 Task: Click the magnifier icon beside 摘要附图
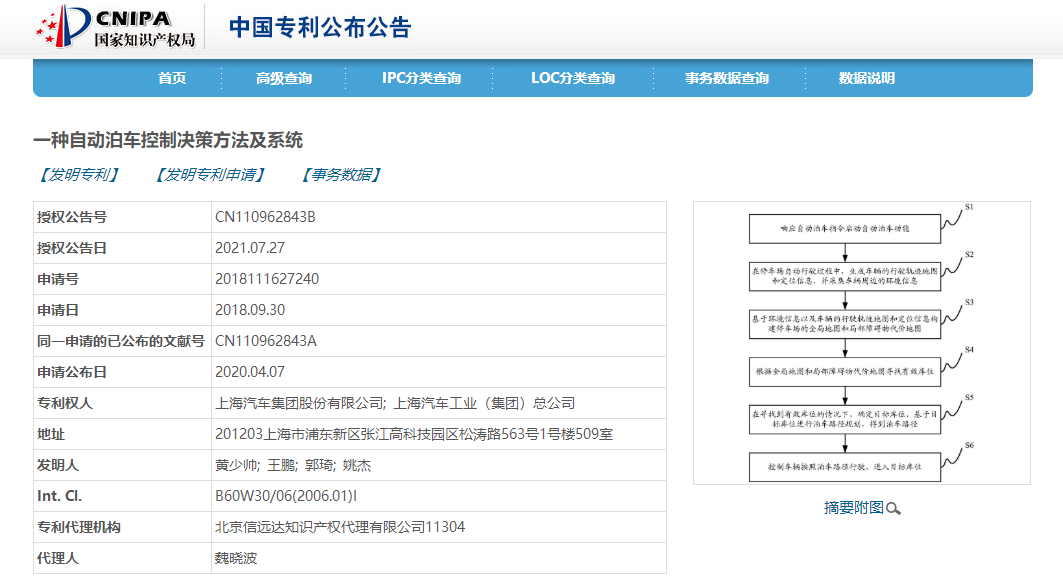tap(893, 509)
